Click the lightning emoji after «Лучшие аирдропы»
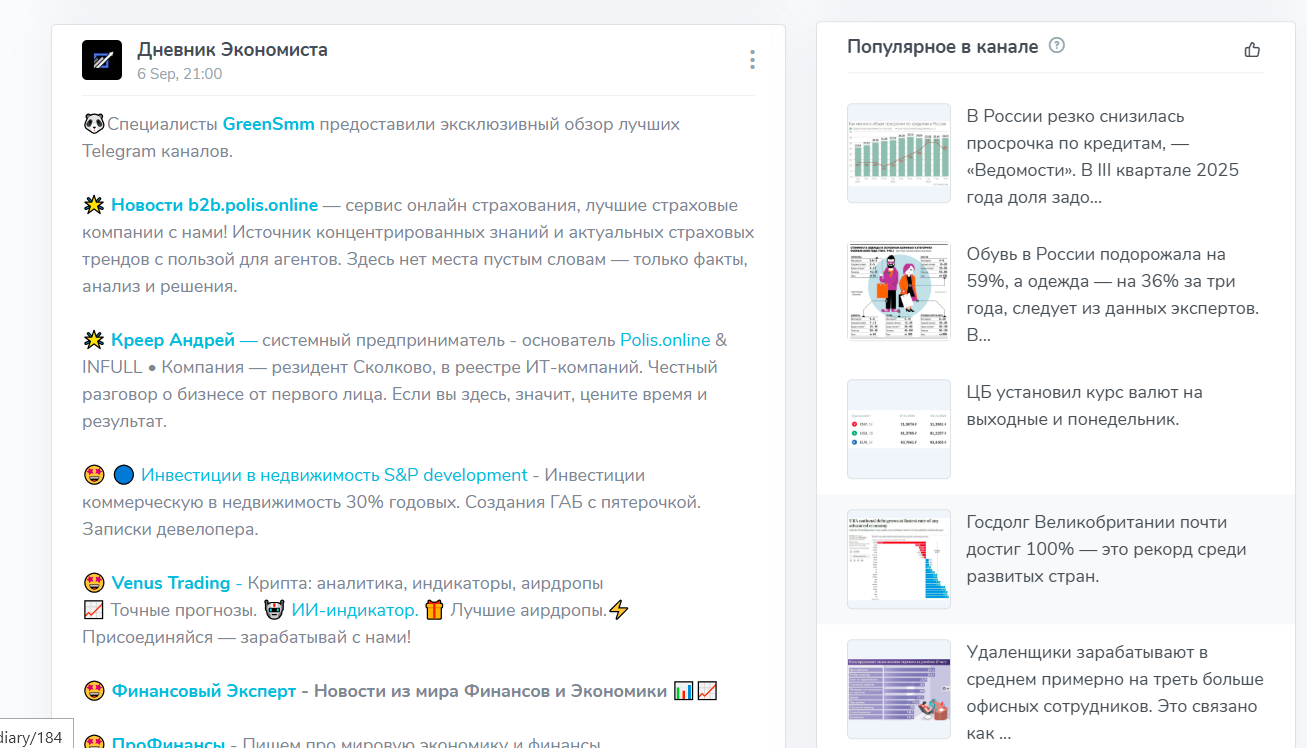The height and width of the screenshot is (748, 1307). click(617, 608)
